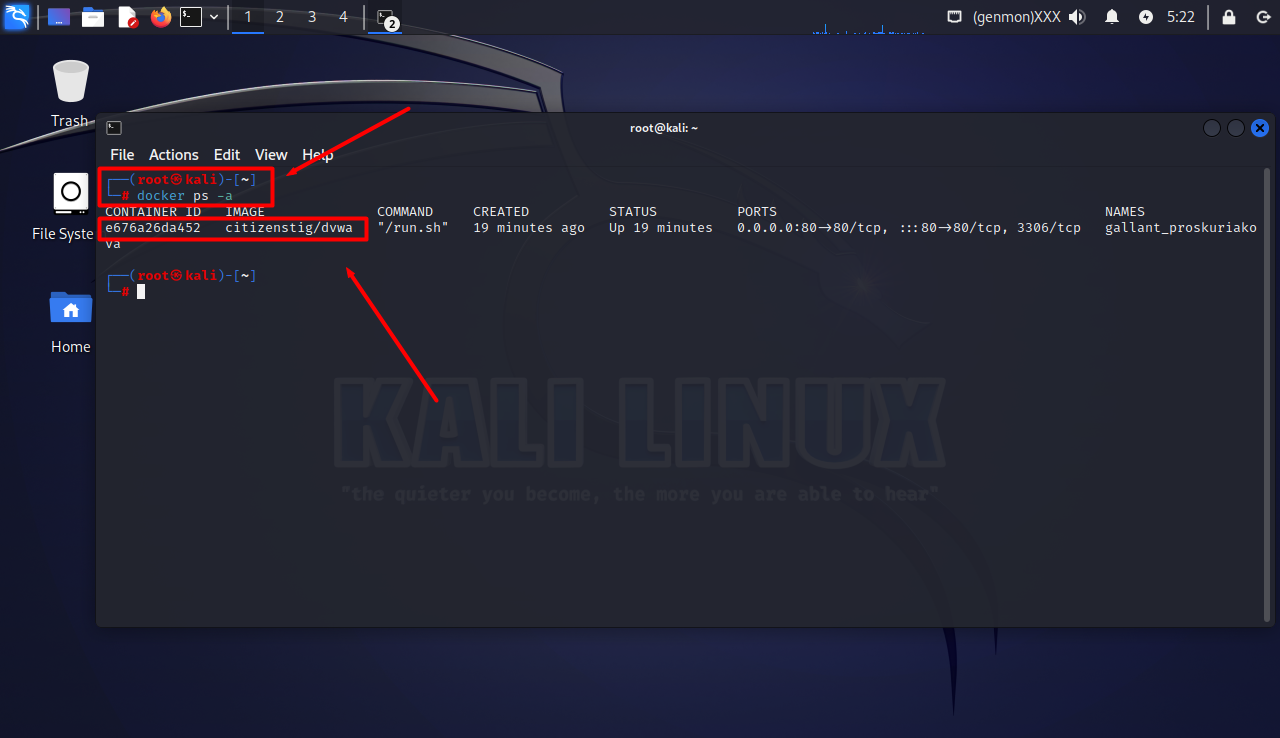Switch to workspace 3

[x=312, y=17]
